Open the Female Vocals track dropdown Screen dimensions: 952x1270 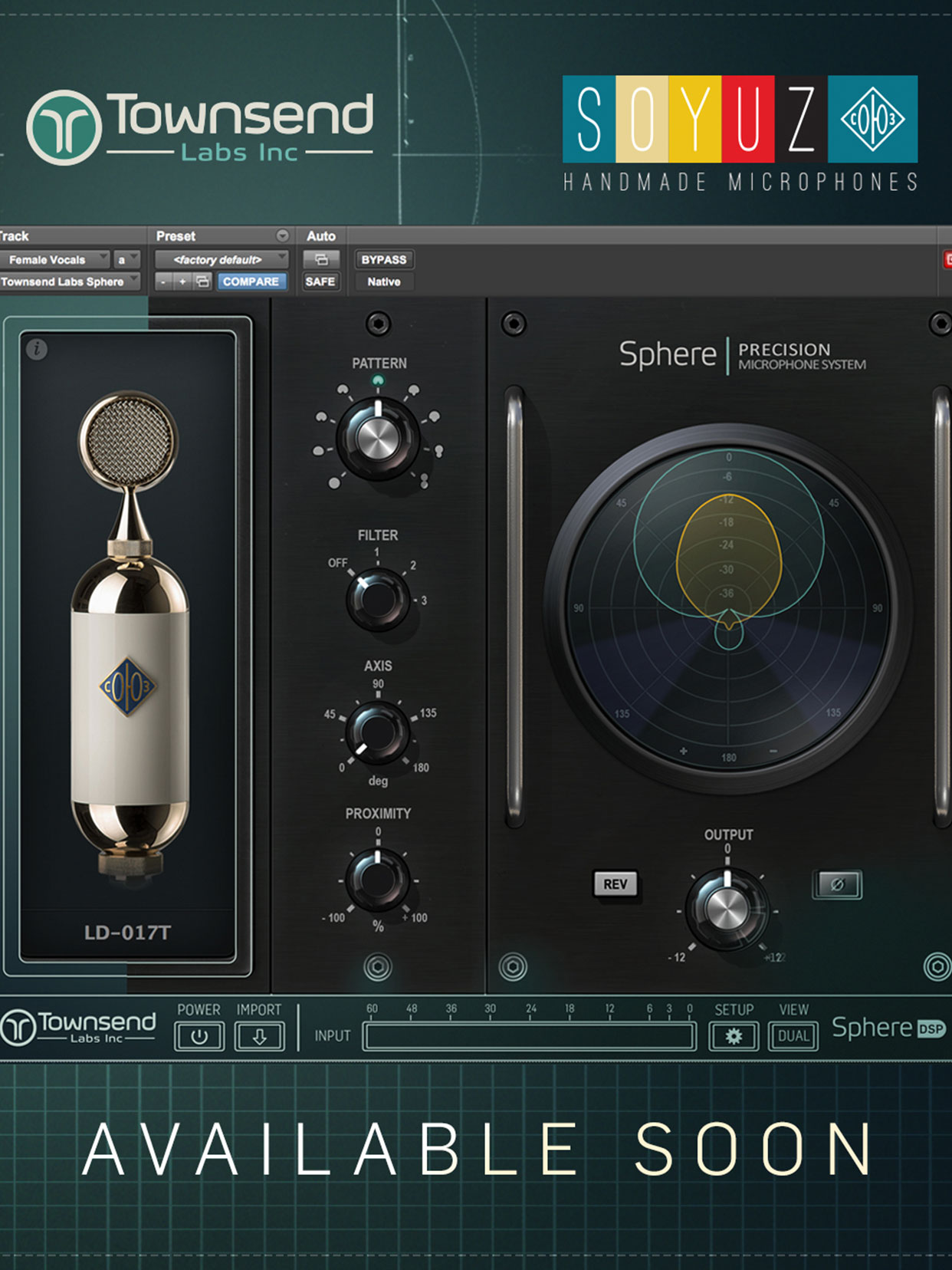(x=54, y=259)
